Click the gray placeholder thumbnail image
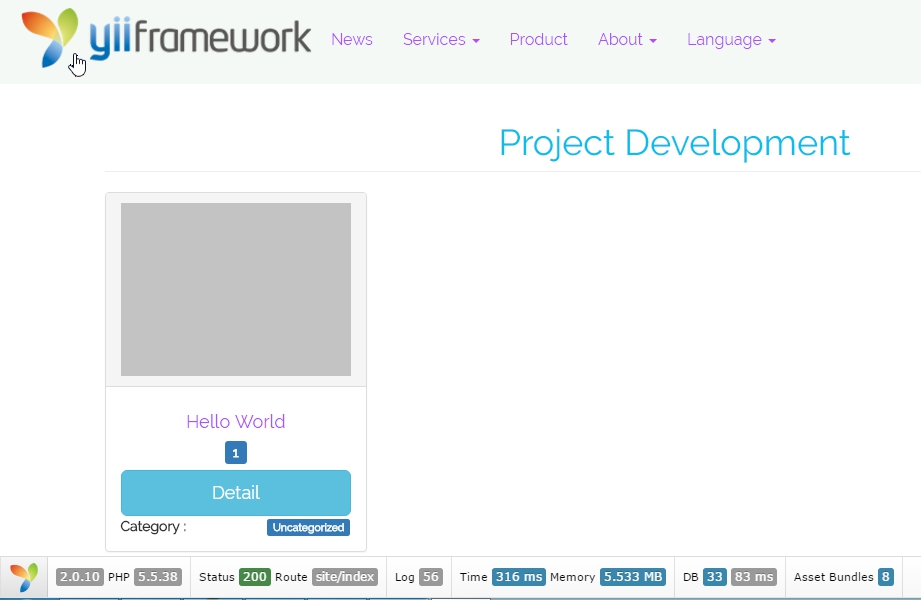Image resolution: width=921 pixels, height=600 pixels. (235, 289)
